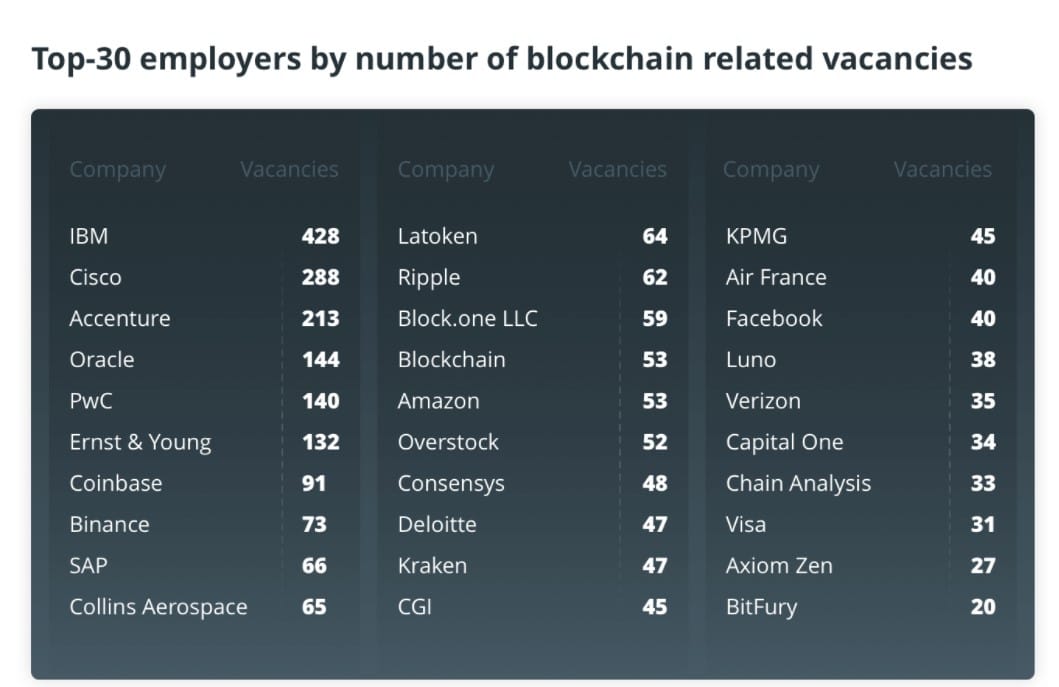Select the Latoken company name

coord(437,237)
